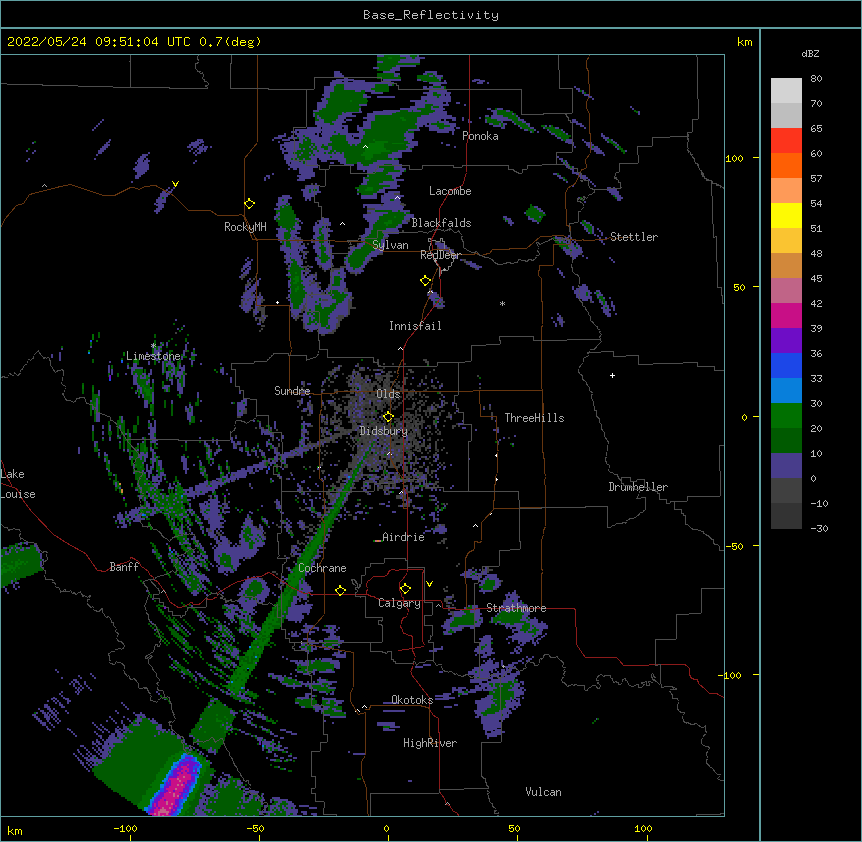
Task: Click the Calgary city label
Action: pos(399,603)
